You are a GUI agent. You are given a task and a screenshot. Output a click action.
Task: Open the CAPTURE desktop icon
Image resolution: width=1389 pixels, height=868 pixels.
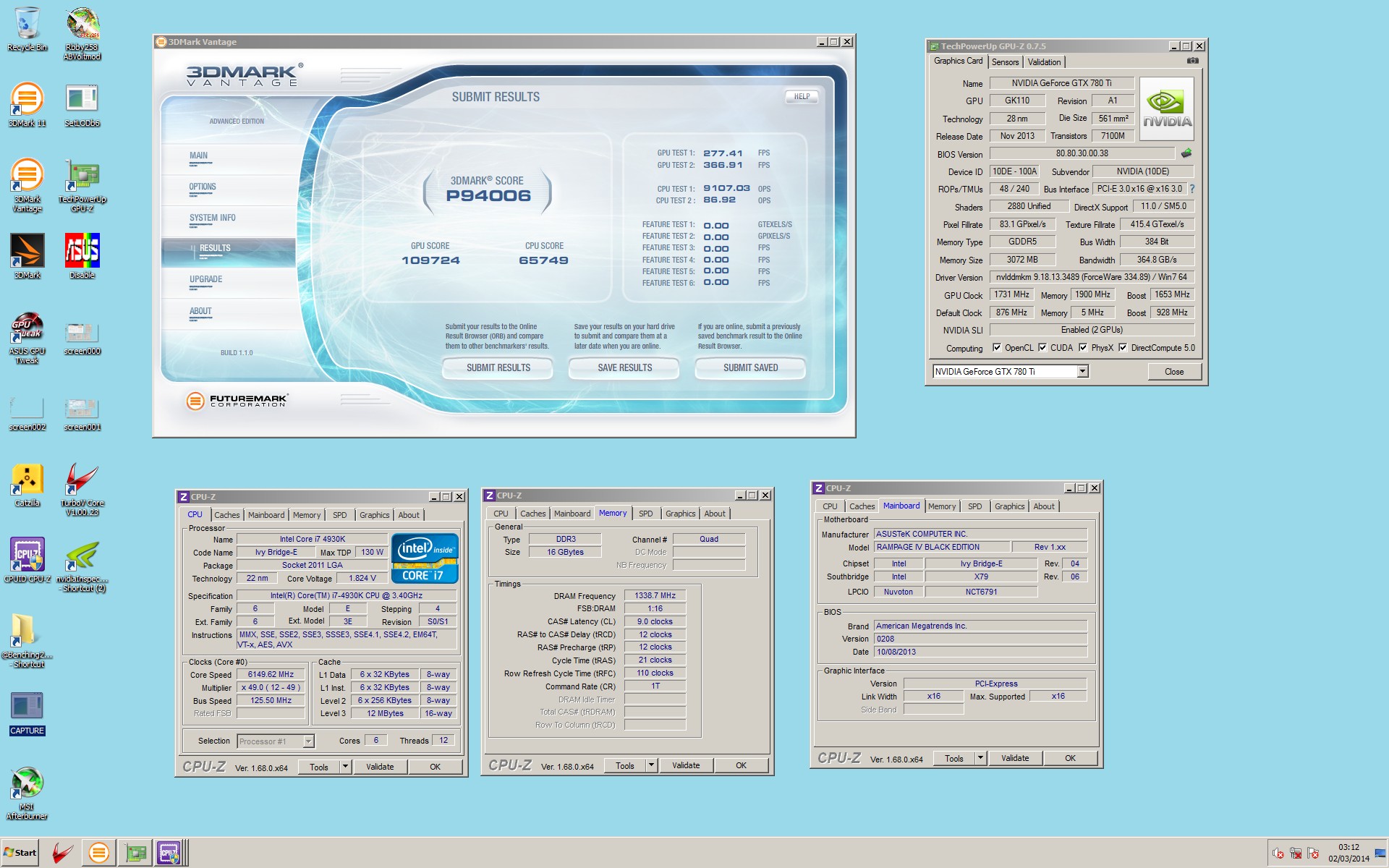click(27, 714)
